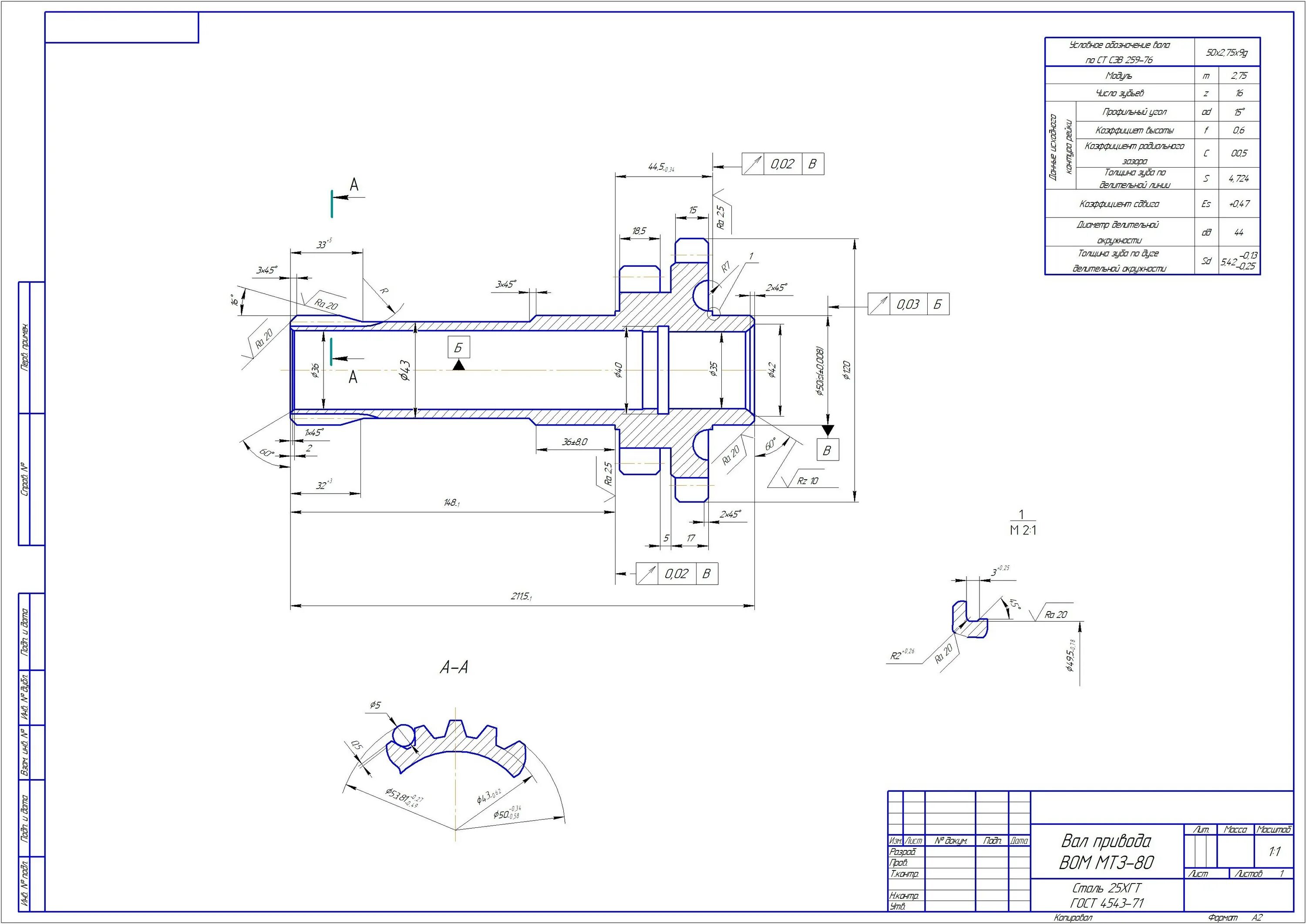This screenshot has width=1306, height=924.
Task: Click the 'Копировал' label
Action: click(x=1073, y=917)
